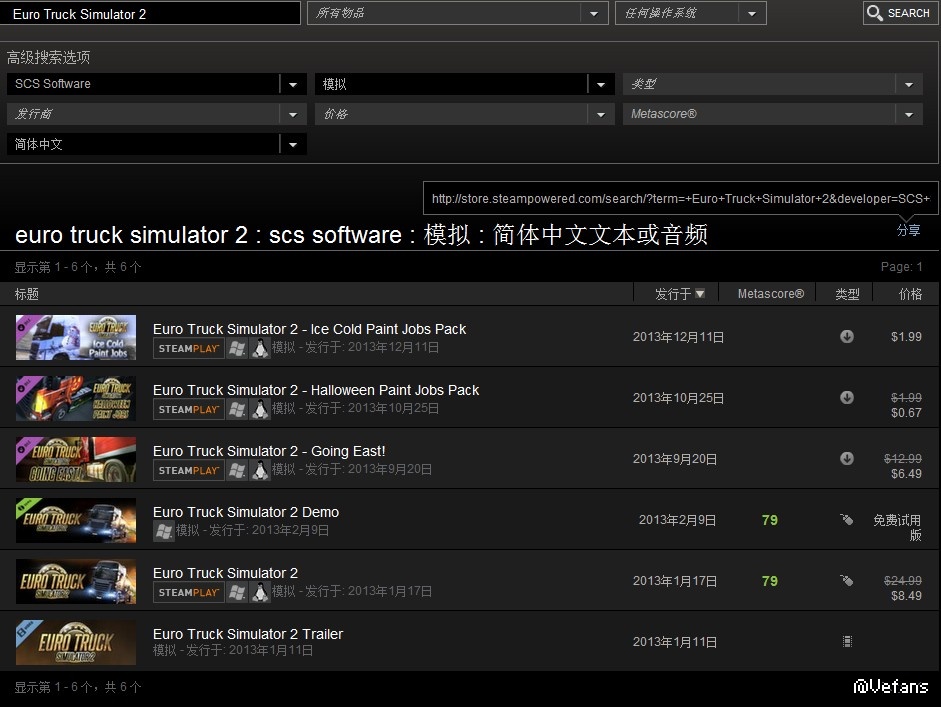Click the video type icon for Trailer row

tap(847, 641)
